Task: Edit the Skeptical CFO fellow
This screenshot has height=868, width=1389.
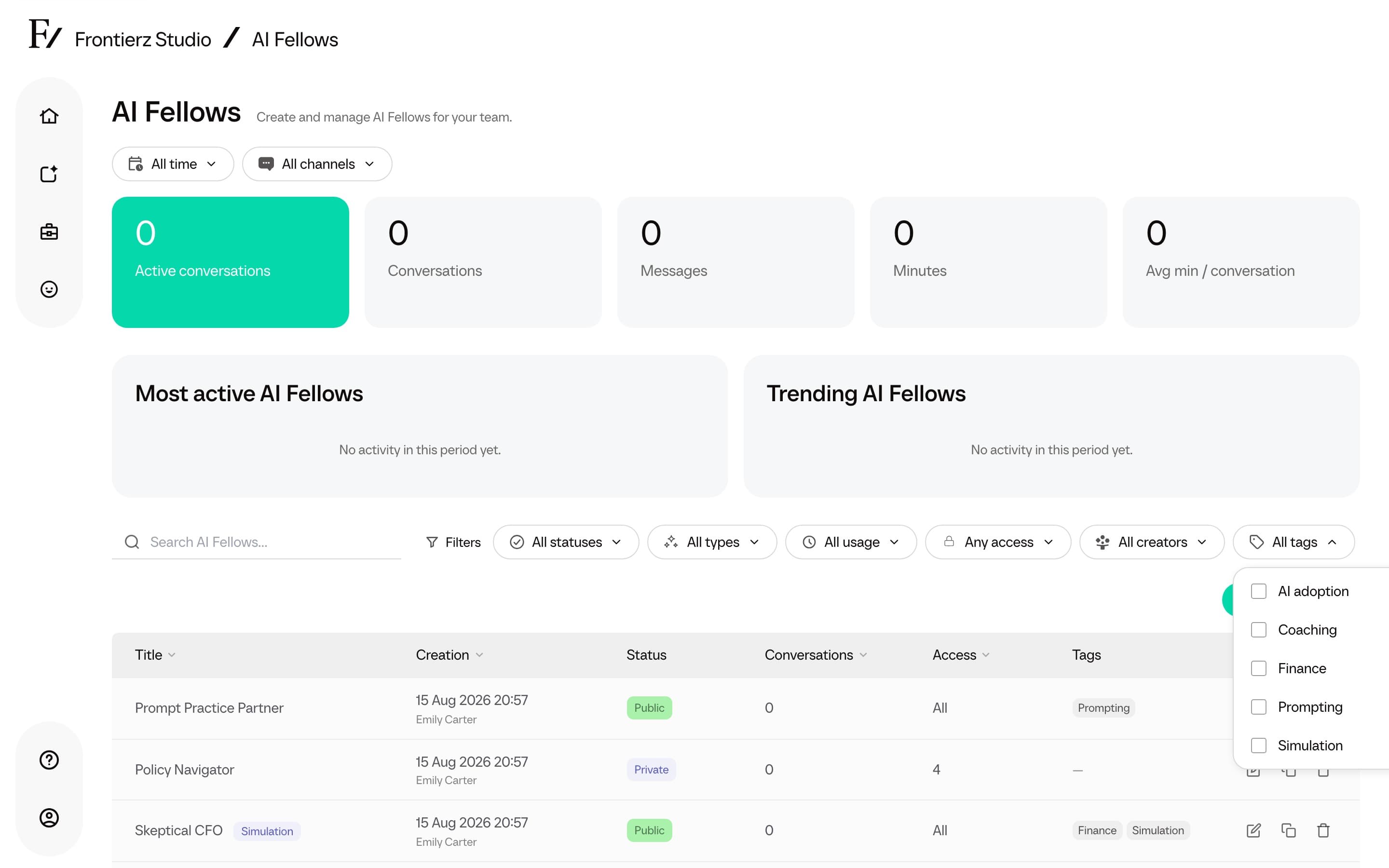Action: pos(1253,830)
